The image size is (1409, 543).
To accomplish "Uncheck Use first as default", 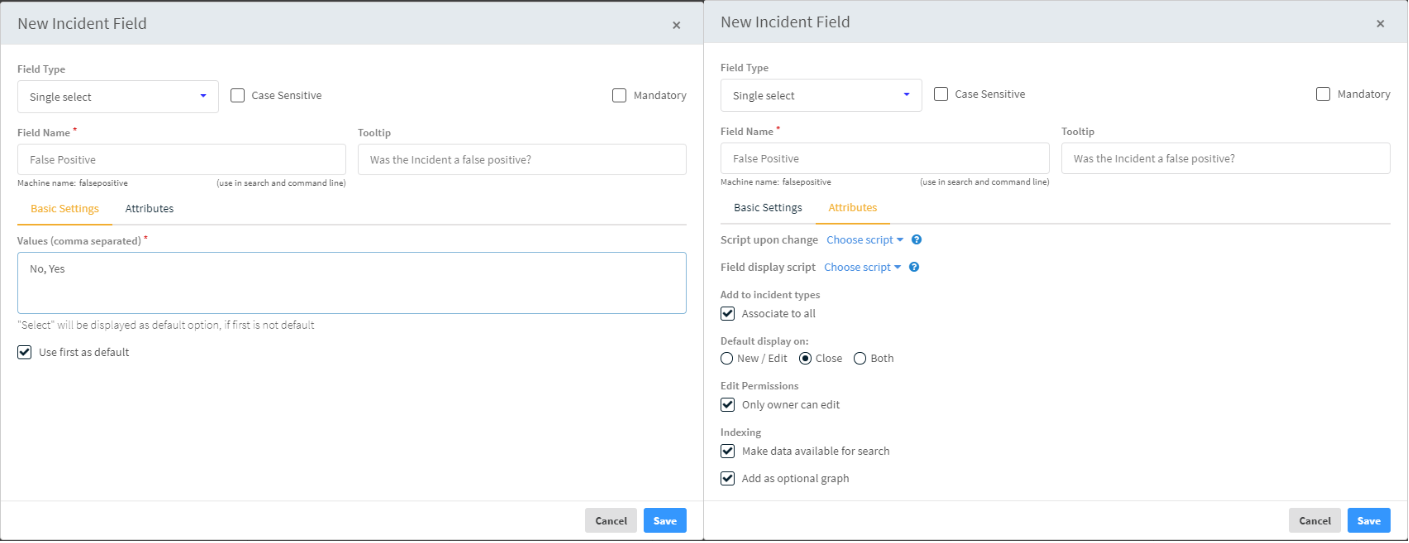I will point(25,352).
